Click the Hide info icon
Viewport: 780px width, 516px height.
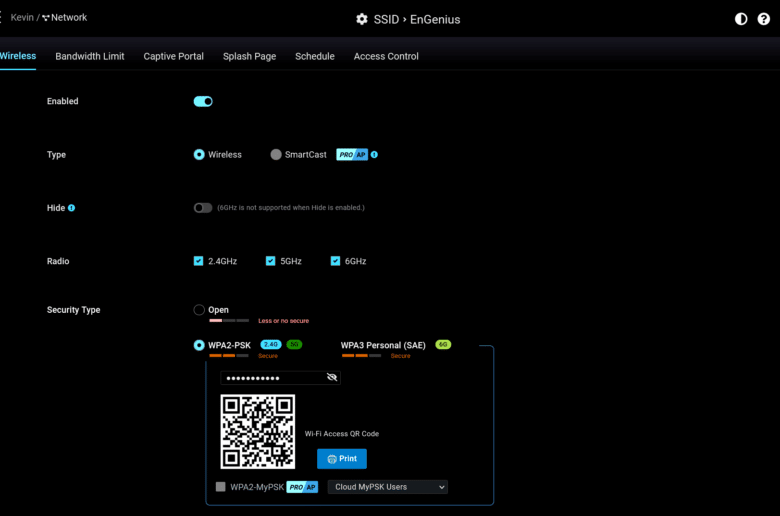pos(72,208)
